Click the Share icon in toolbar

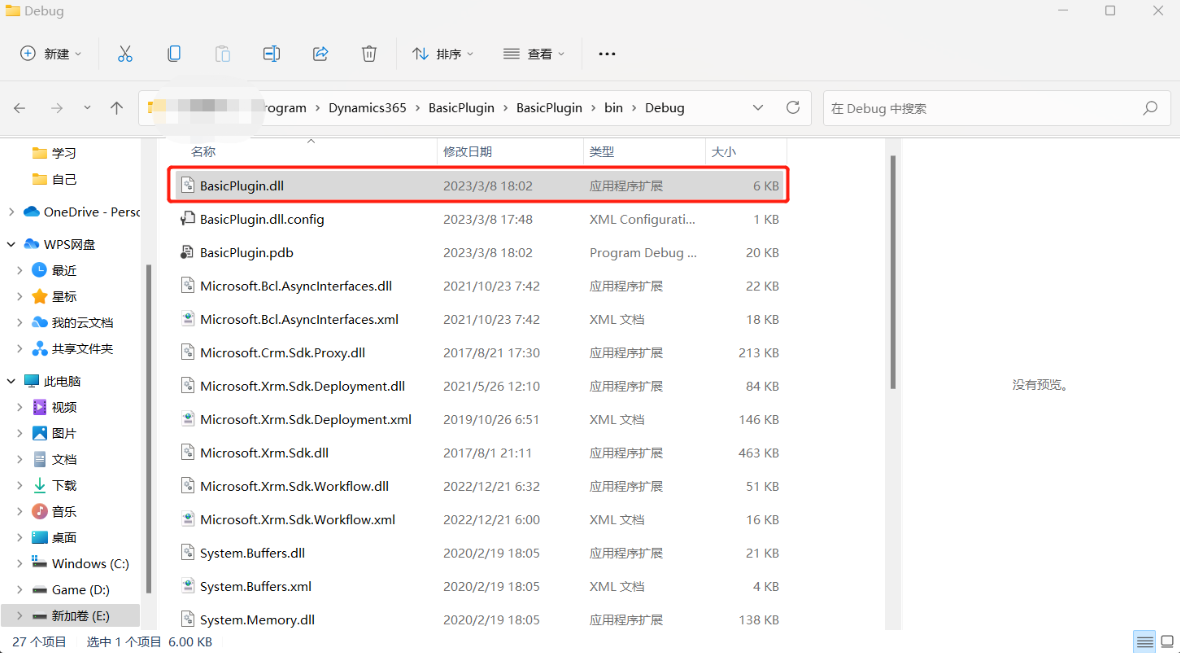click(321, 53)
